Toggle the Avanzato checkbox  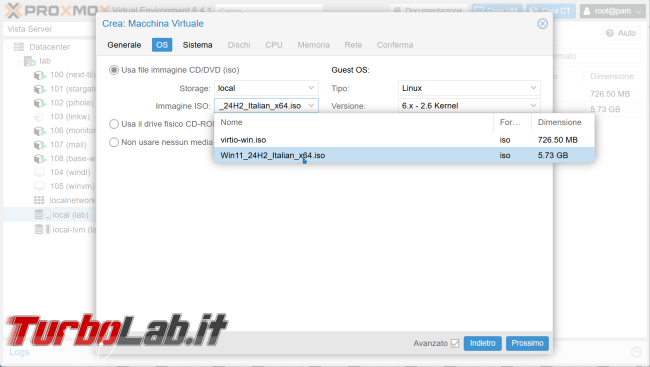tap(455, 343)
